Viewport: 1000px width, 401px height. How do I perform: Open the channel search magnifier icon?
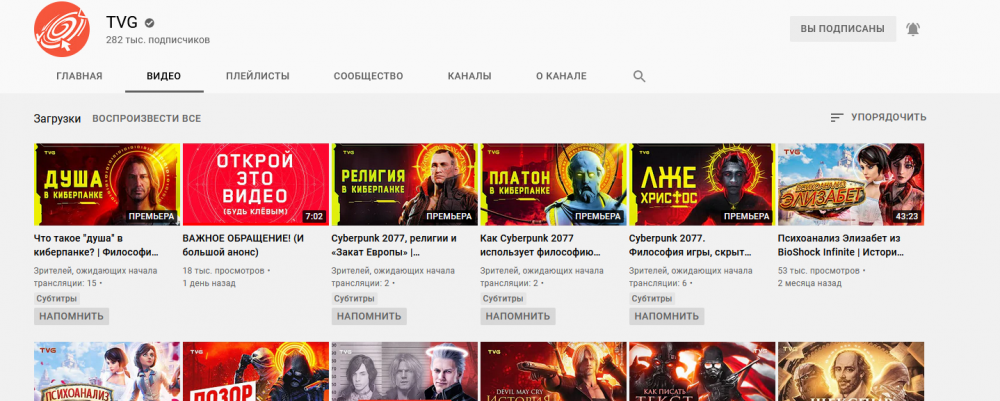(x=639, y=76)
